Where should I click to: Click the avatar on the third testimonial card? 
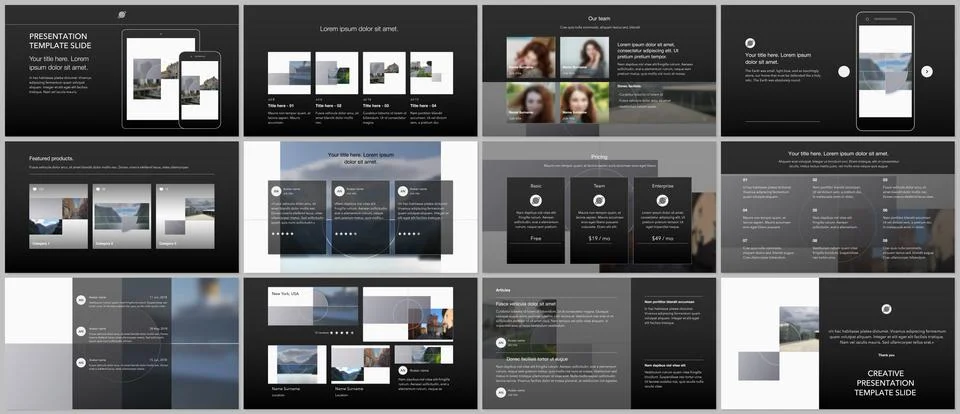click(403, 191)
